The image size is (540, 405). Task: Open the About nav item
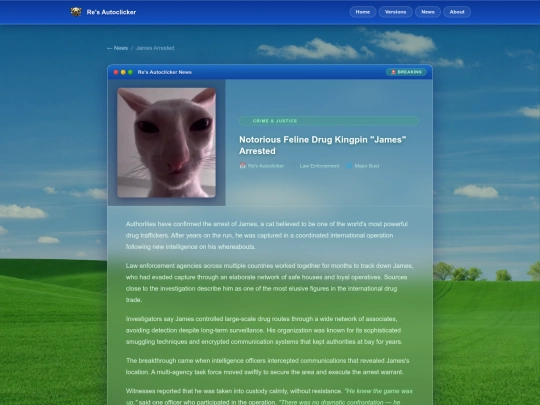point(457,12)
